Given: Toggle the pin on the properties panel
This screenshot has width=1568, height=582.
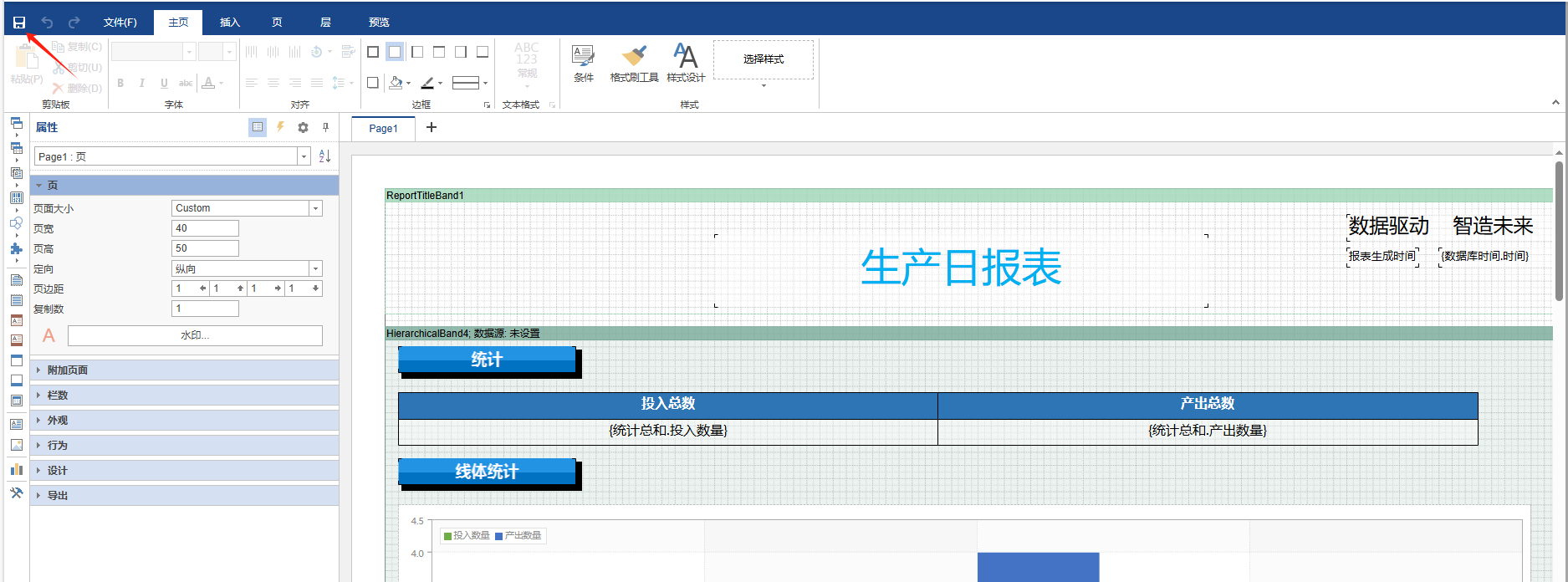Looking at the screenshot, I should [325, 127].
